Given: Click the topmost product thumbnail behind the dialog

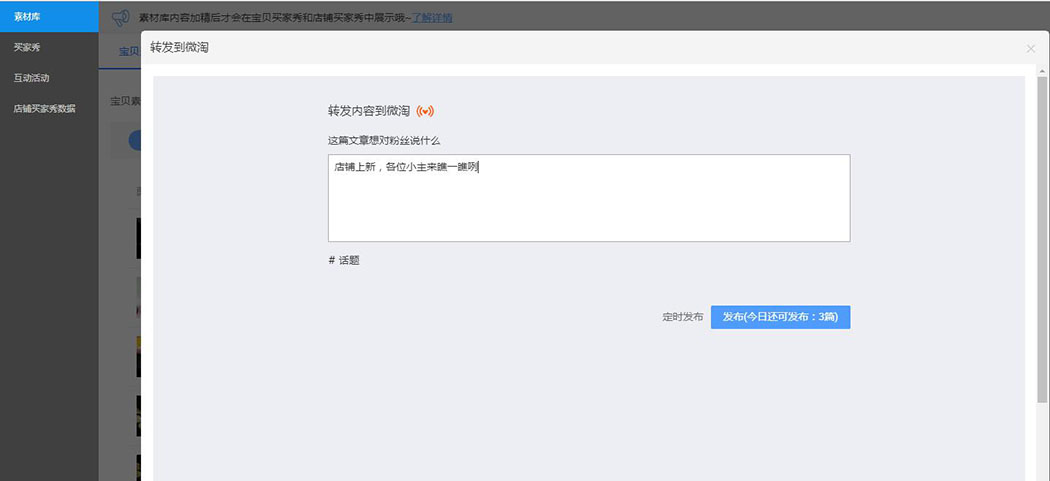Looking at the screenshot, I should 138,238.
